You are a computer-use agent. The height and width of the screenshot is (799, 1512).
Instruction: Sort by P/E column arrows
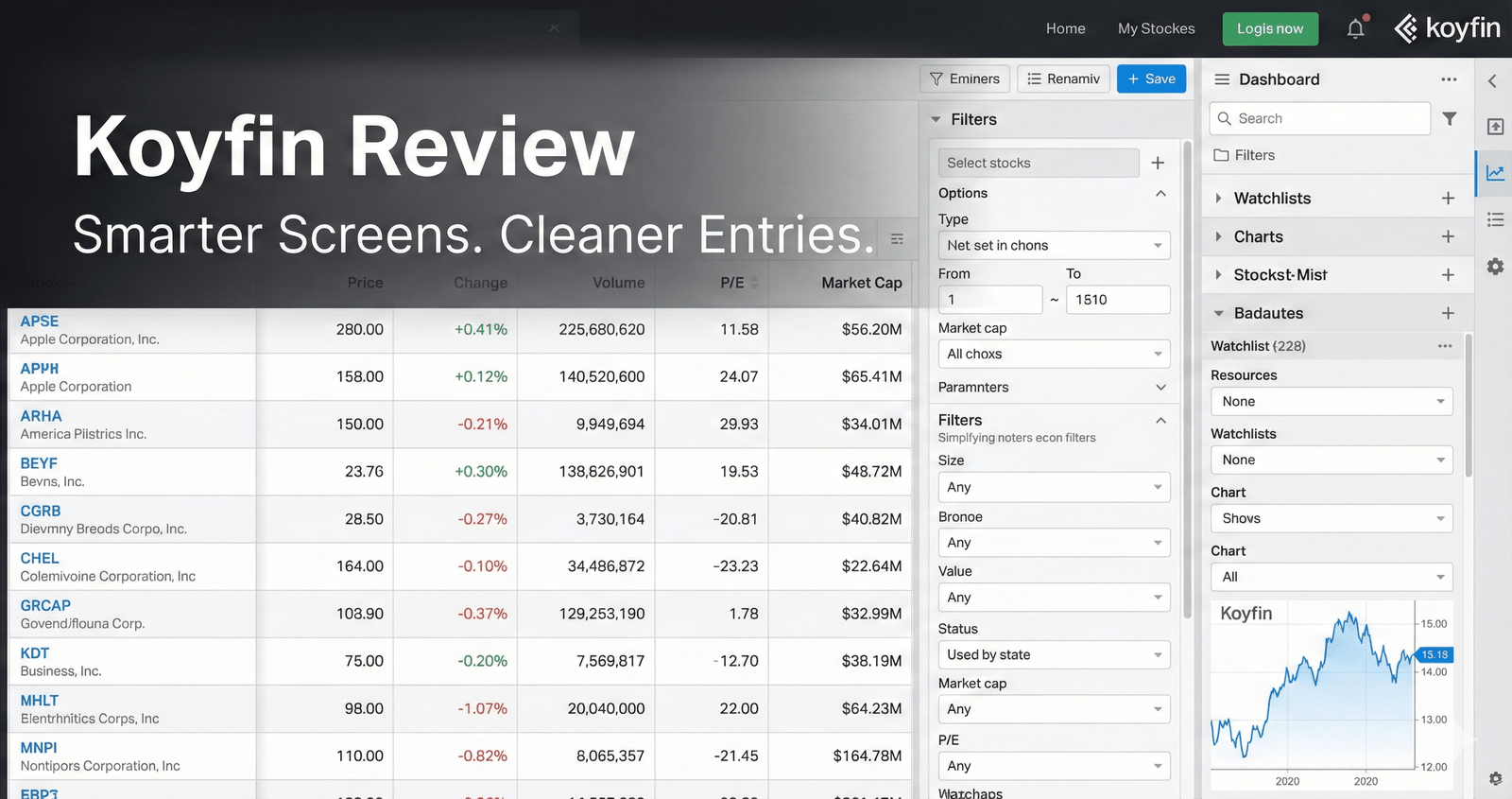pos(754,283)
